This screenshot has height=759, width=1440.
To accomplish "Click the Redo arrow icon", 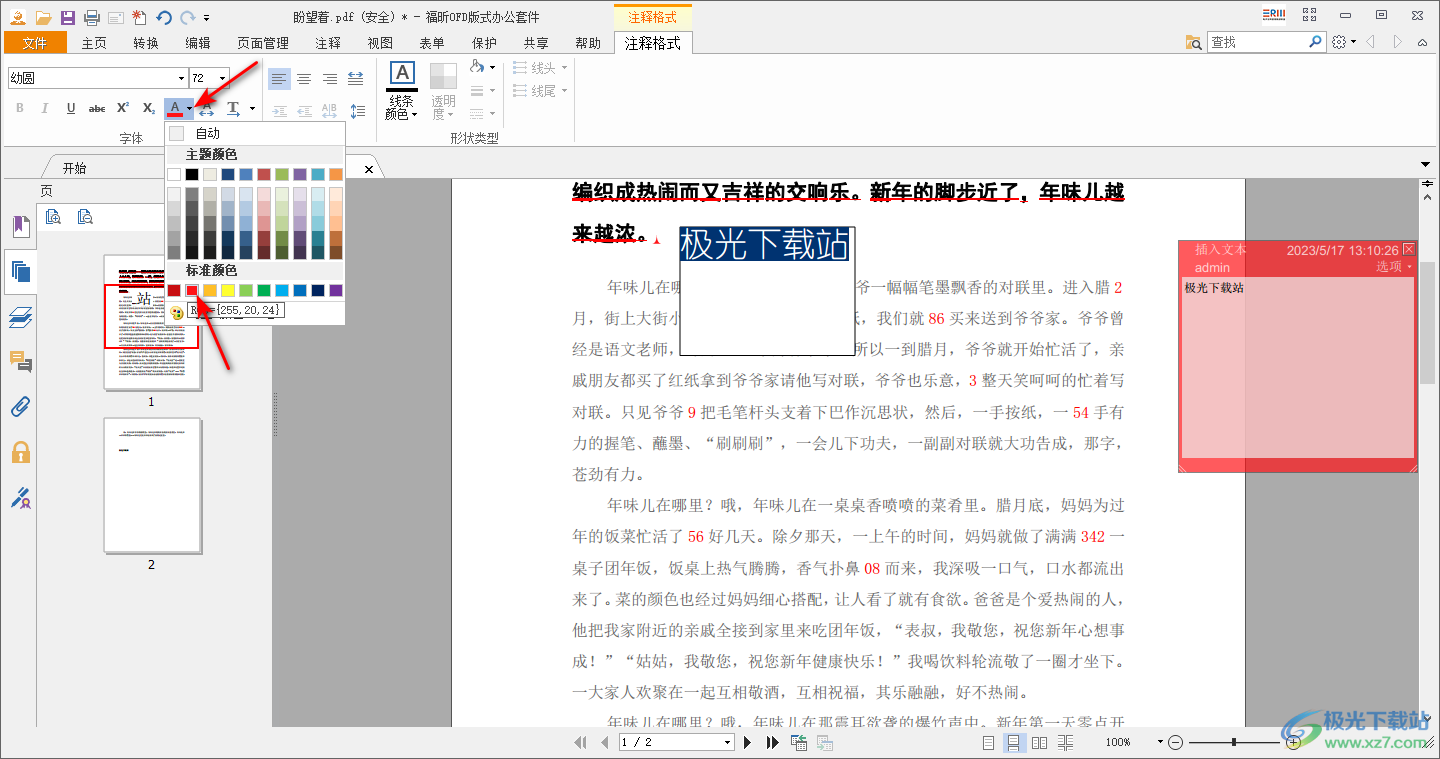I will point(186,17).
